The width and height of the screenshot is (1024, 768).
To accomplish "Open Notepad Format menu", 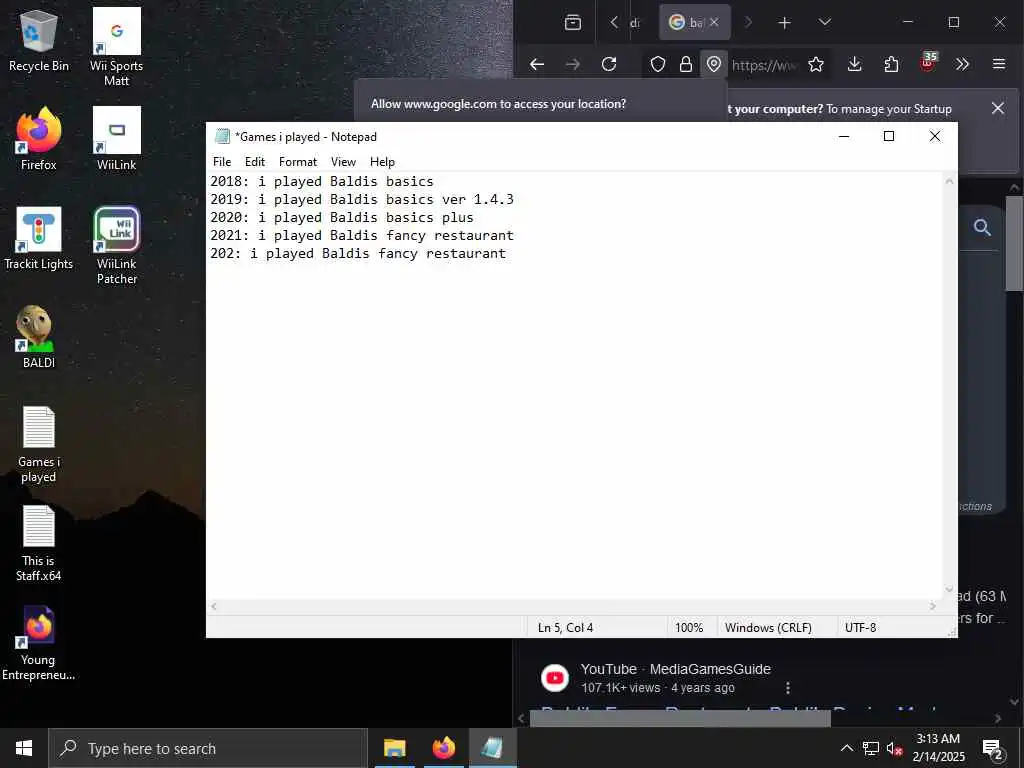I will tap(298, 162).
